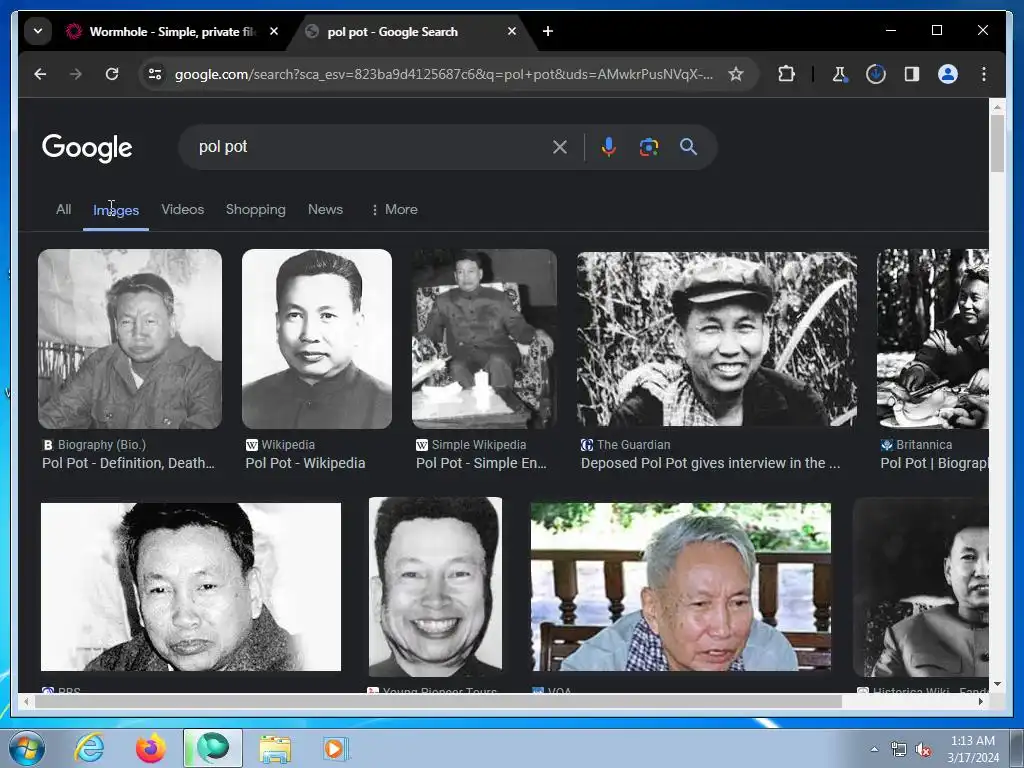This screenshot has width=1024, height=768.
Task: Open the downloads indicator icon
Action: [876, 74]
